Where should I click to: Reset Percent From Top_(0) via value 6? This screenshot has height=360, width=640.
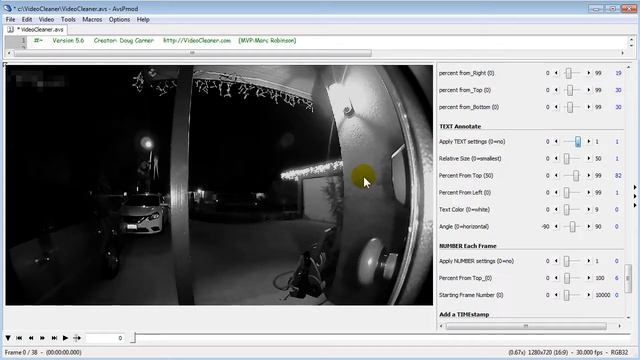click(x=616, y=278)
